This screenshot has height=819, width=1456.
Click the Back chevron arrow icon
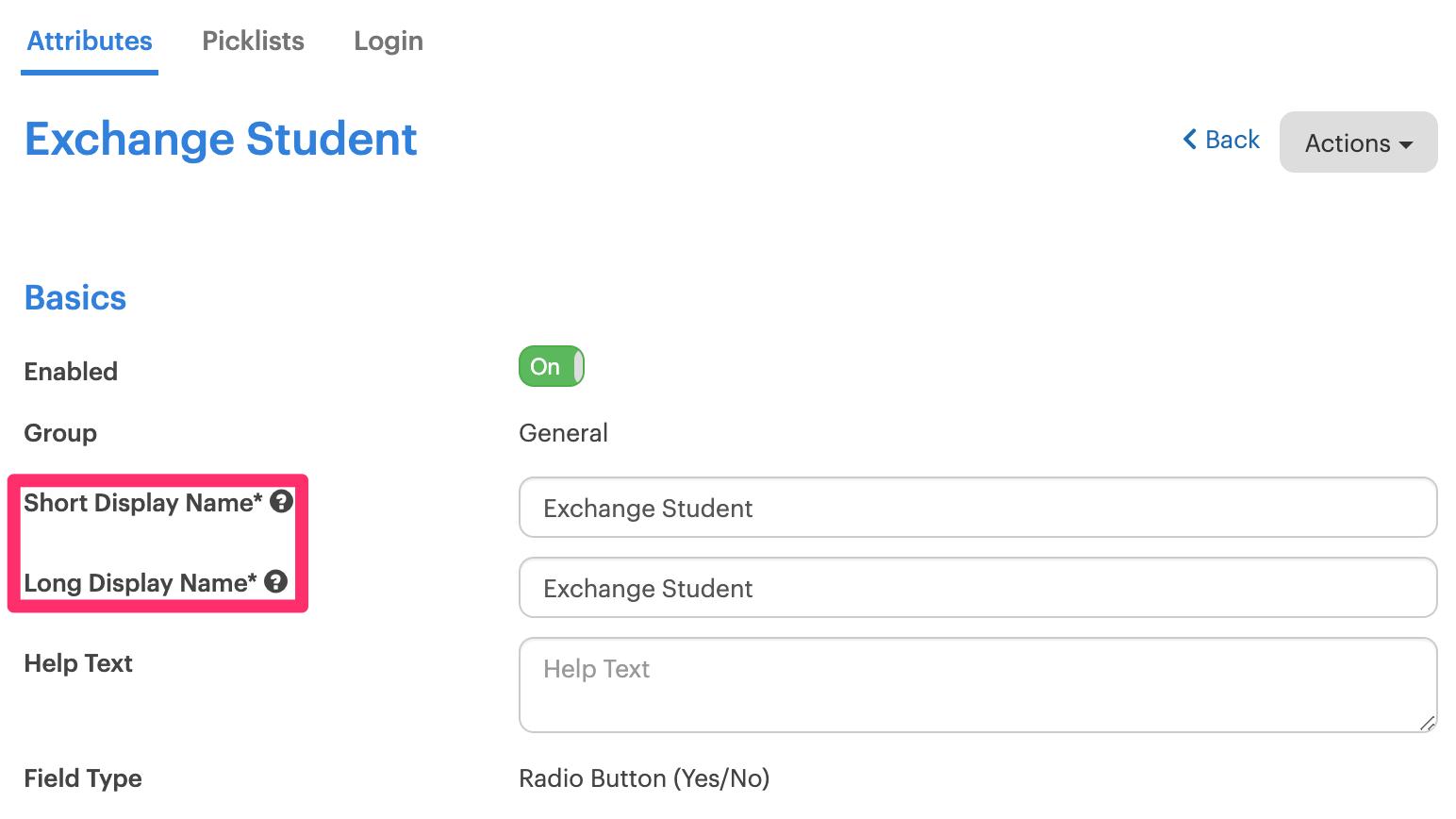pyautogui.click(x=1190, y=140)
